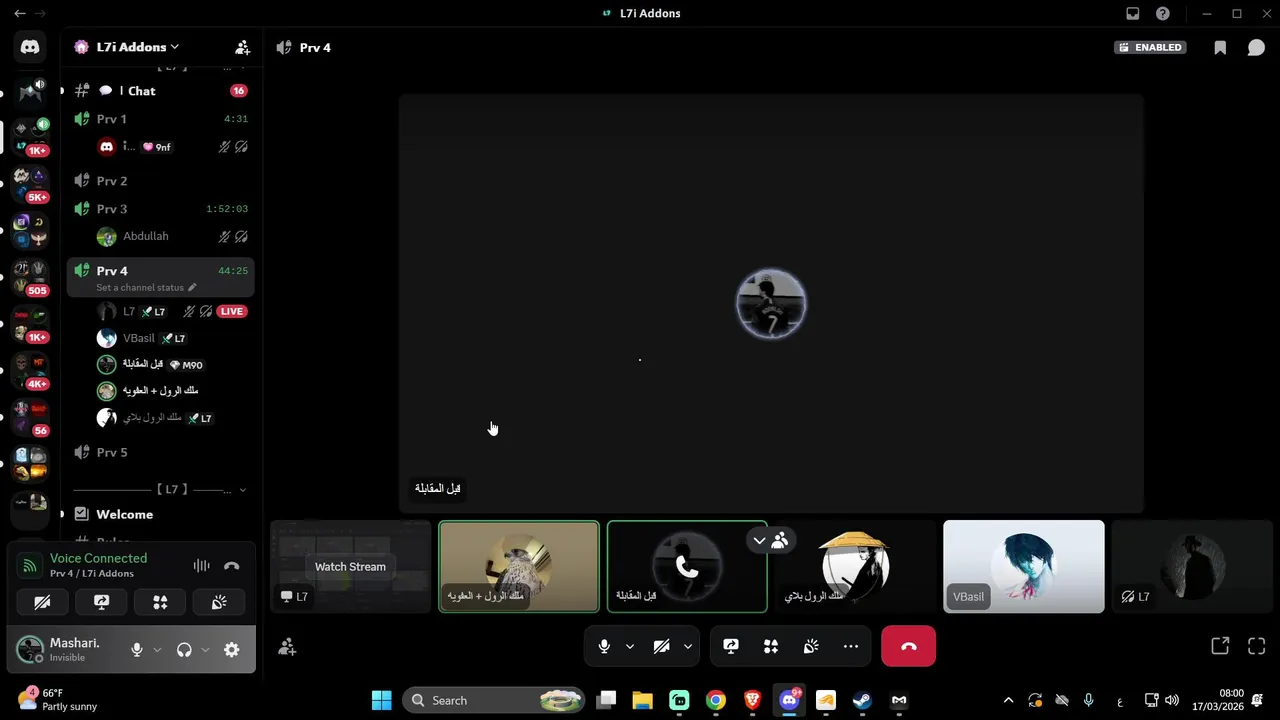Click the ENABLED badge in header

click(1150, 47)
